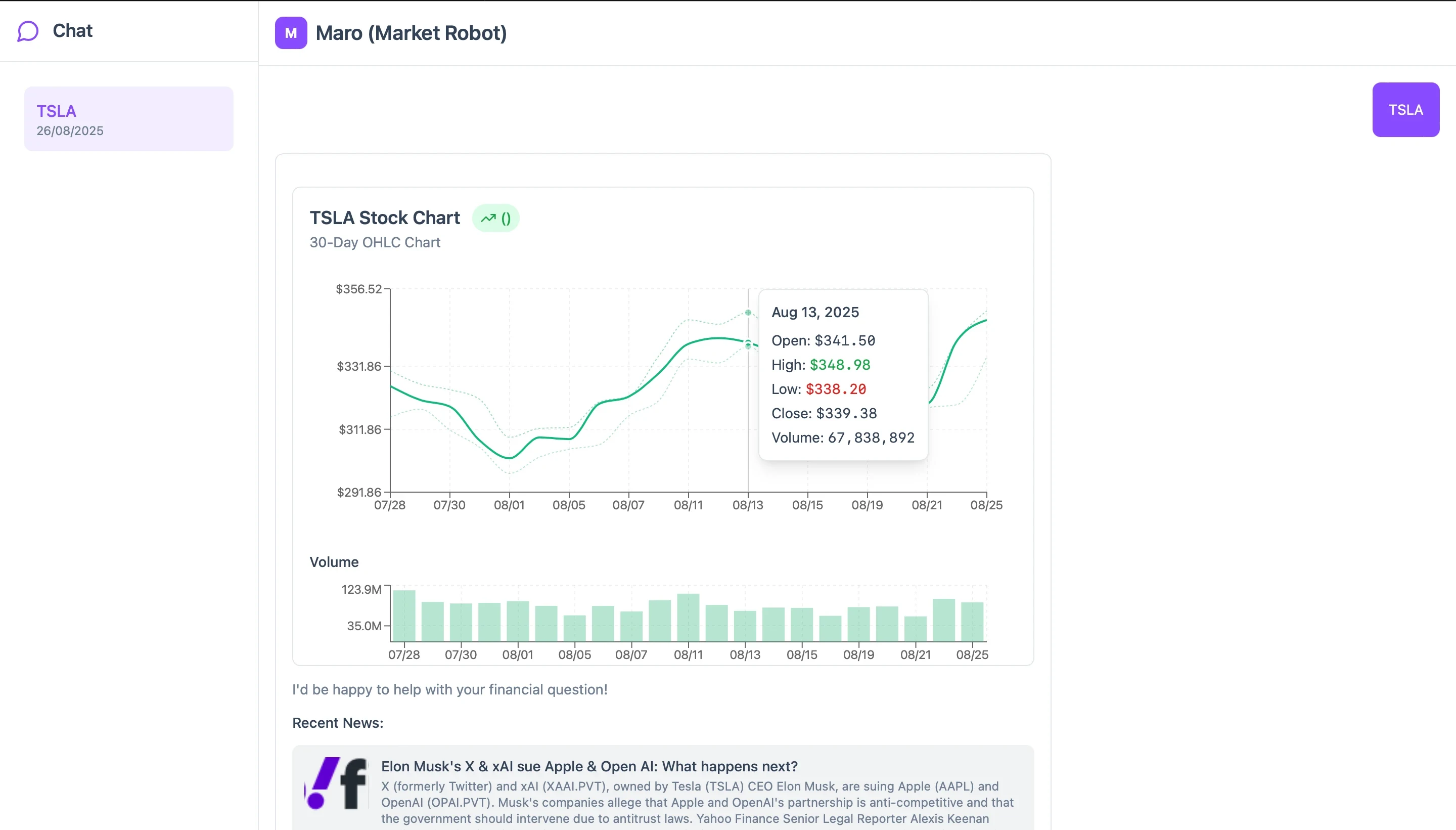Click the 08/21 volume bar
Screen dimensions: 1456x830
pos(915,629)
